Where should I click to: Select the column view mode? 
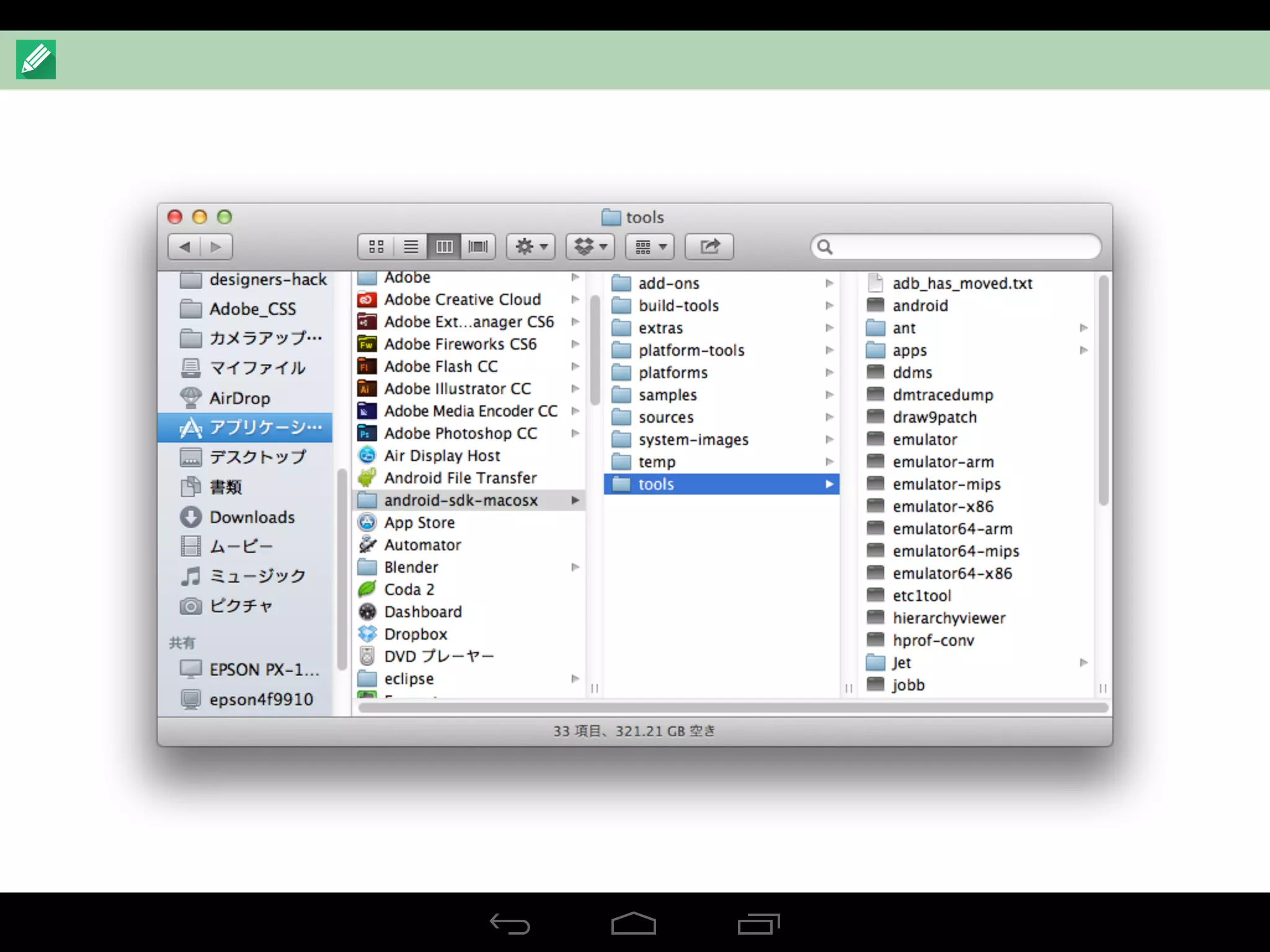click(x=444, y=247)
